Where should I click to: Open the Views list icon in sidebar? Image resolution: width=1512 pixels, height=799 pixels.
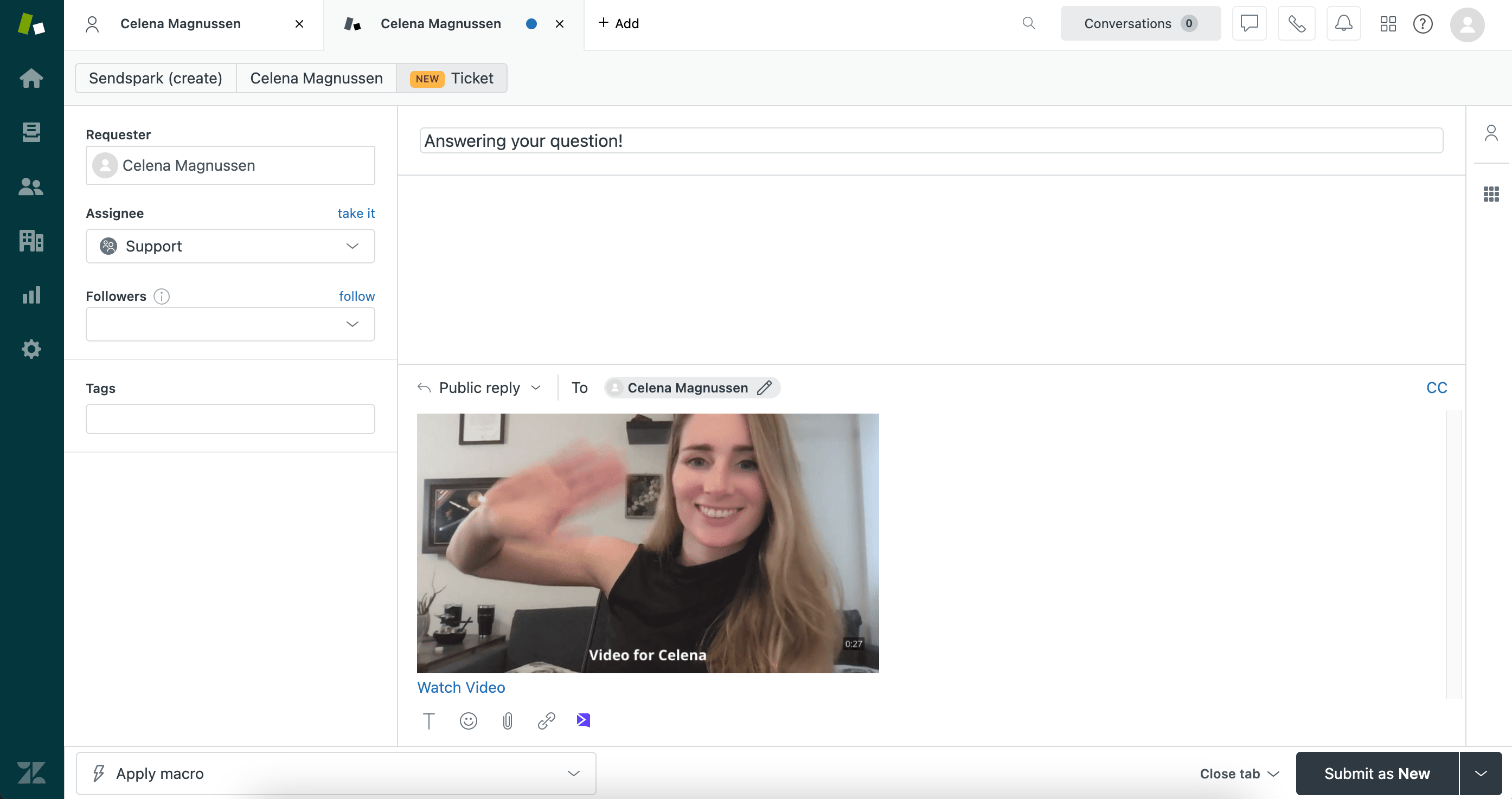point(31,132)
